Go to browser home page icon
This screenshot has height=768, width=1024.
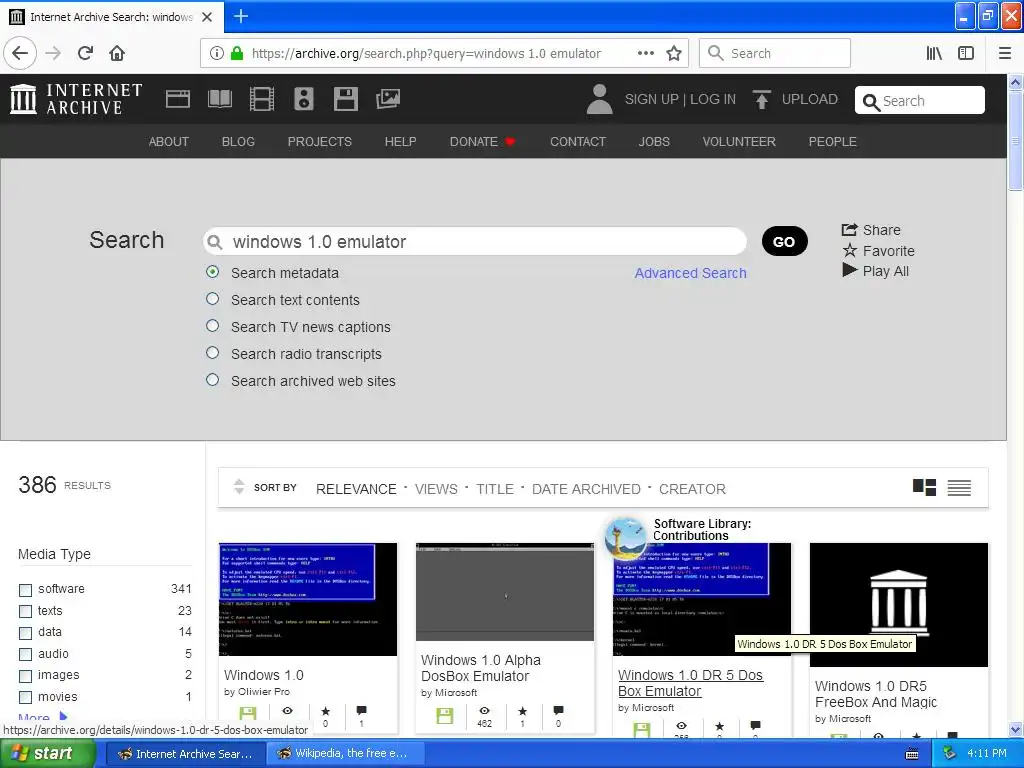click(x=117, y=53)
